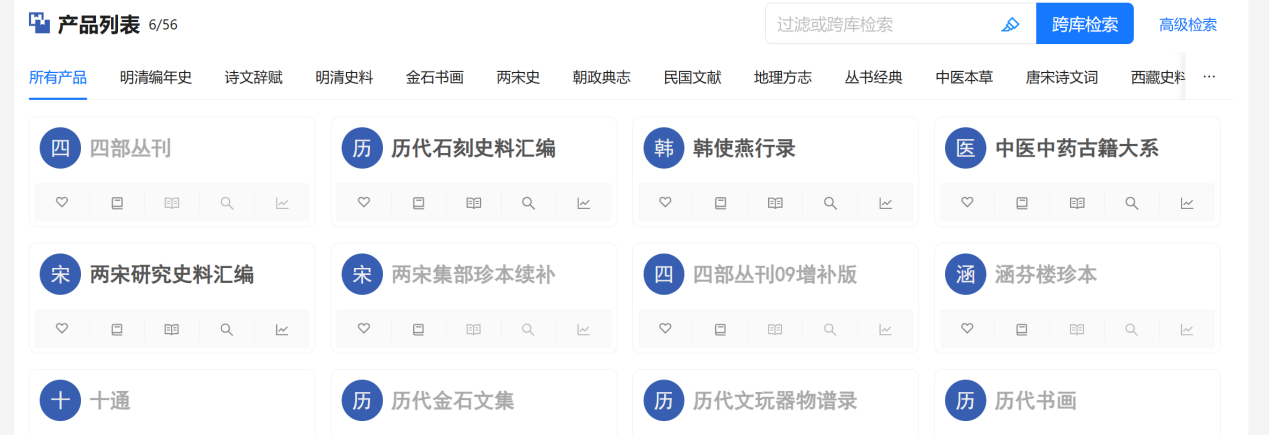Click the chart icon under 历代石刻史料汇编
The width and height of the screenshot is (1269, 435).
pyautogui.click(x=583, y=203)
